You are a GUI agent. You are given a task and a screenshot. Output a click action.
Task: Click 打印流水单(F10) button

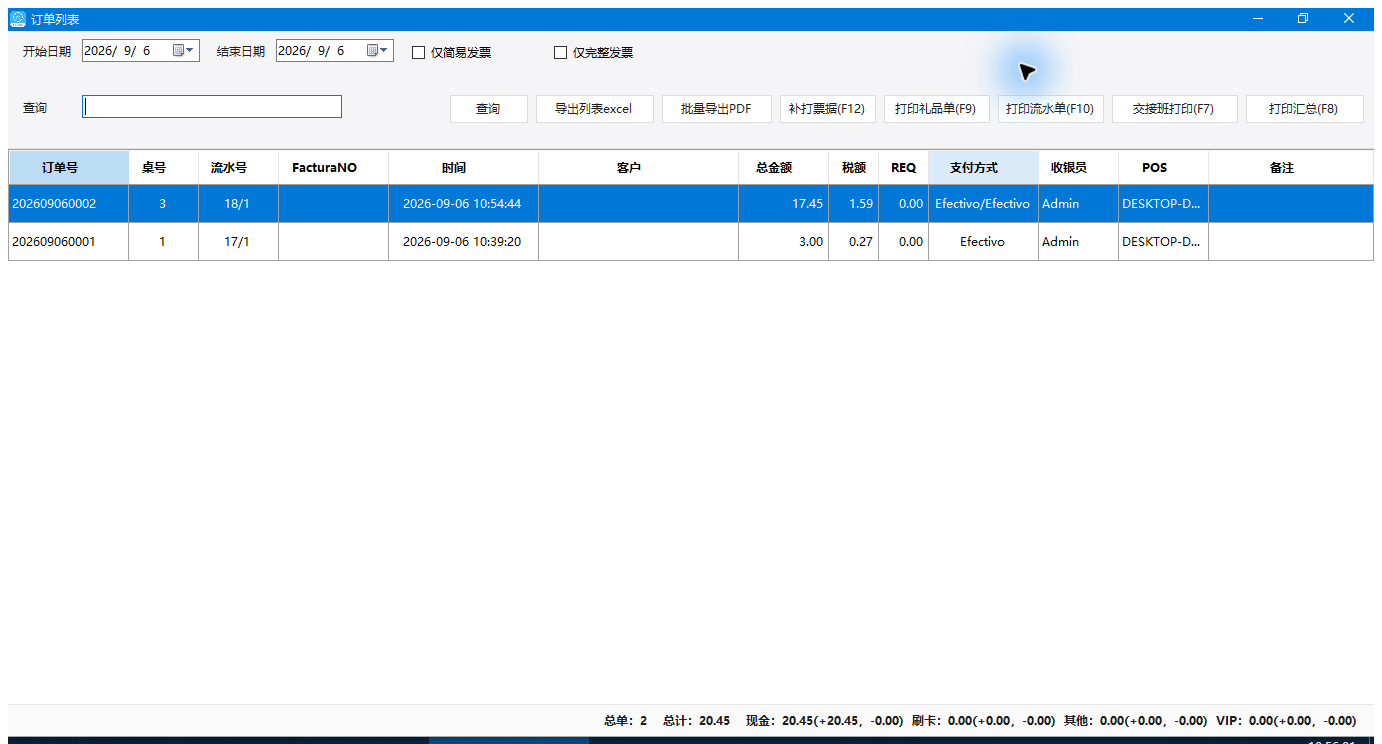pos(1050,109)
